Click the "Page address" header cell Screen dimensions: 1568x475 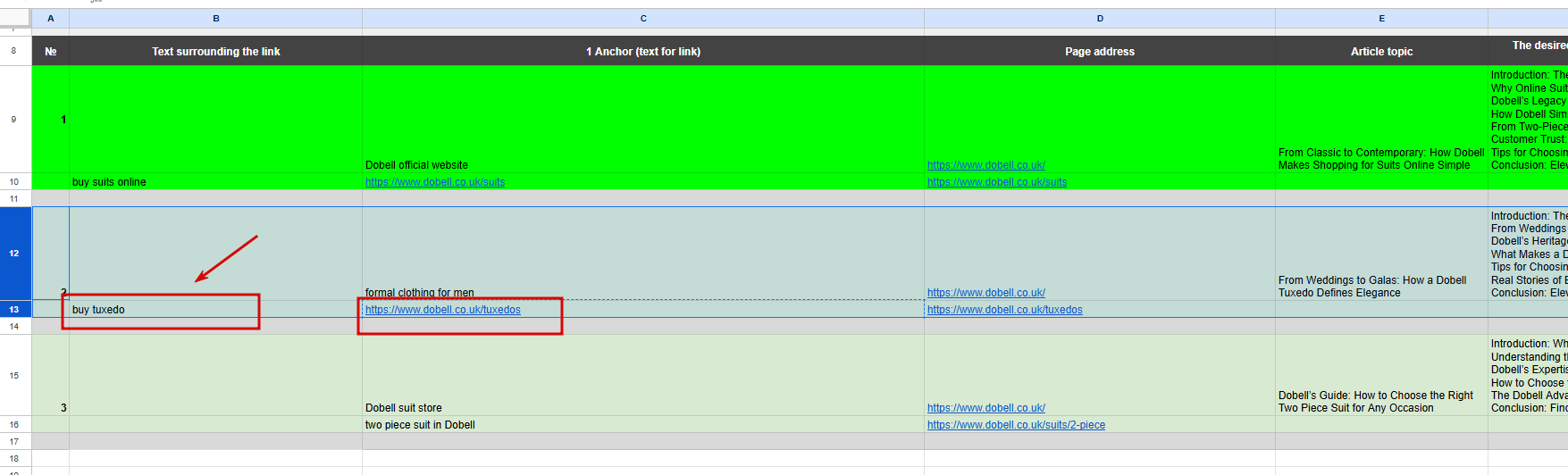[x=1099, y=51]
